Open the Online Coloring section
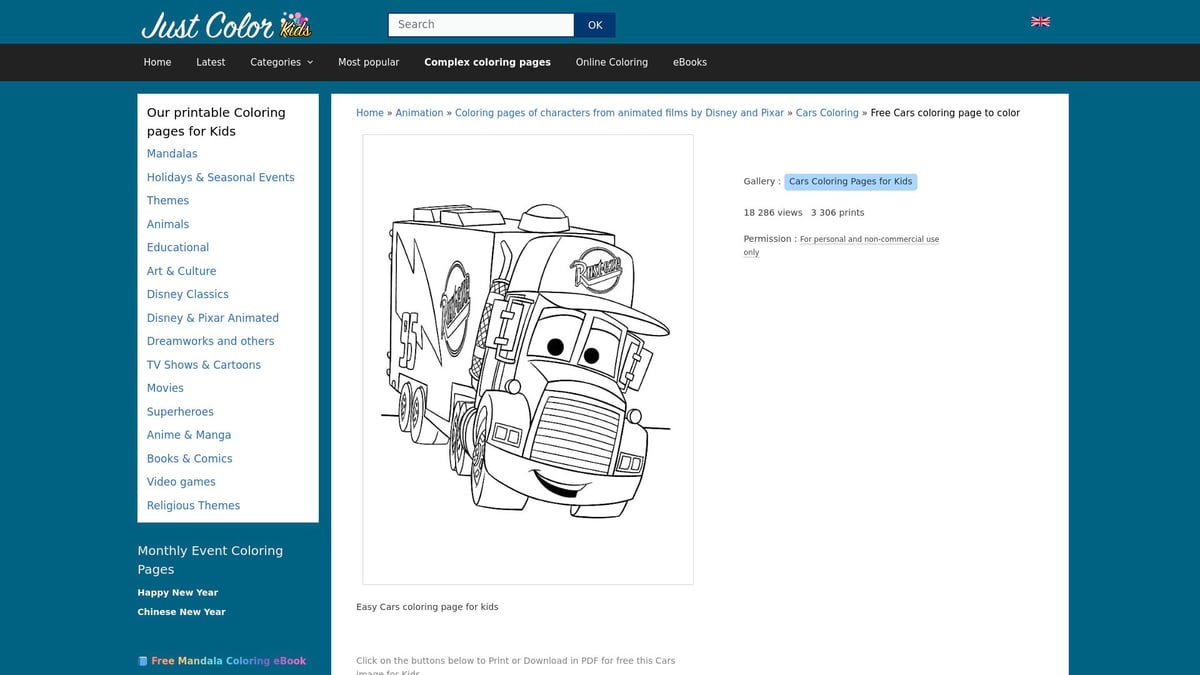The width and height of the screenshot is (1200, 675). tap(611, 62)
